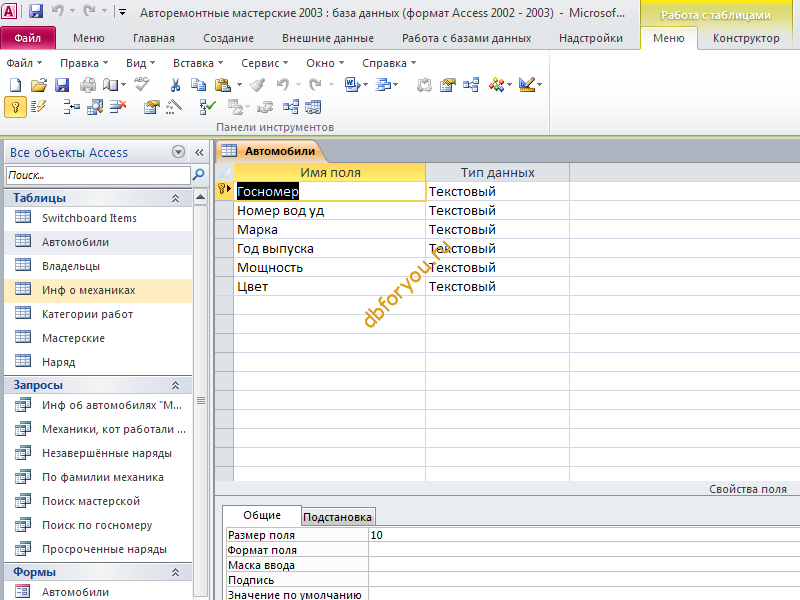Click the navigation pane scrollbar up arrow
Screen dimensions: 800x600
pos(201,197)
